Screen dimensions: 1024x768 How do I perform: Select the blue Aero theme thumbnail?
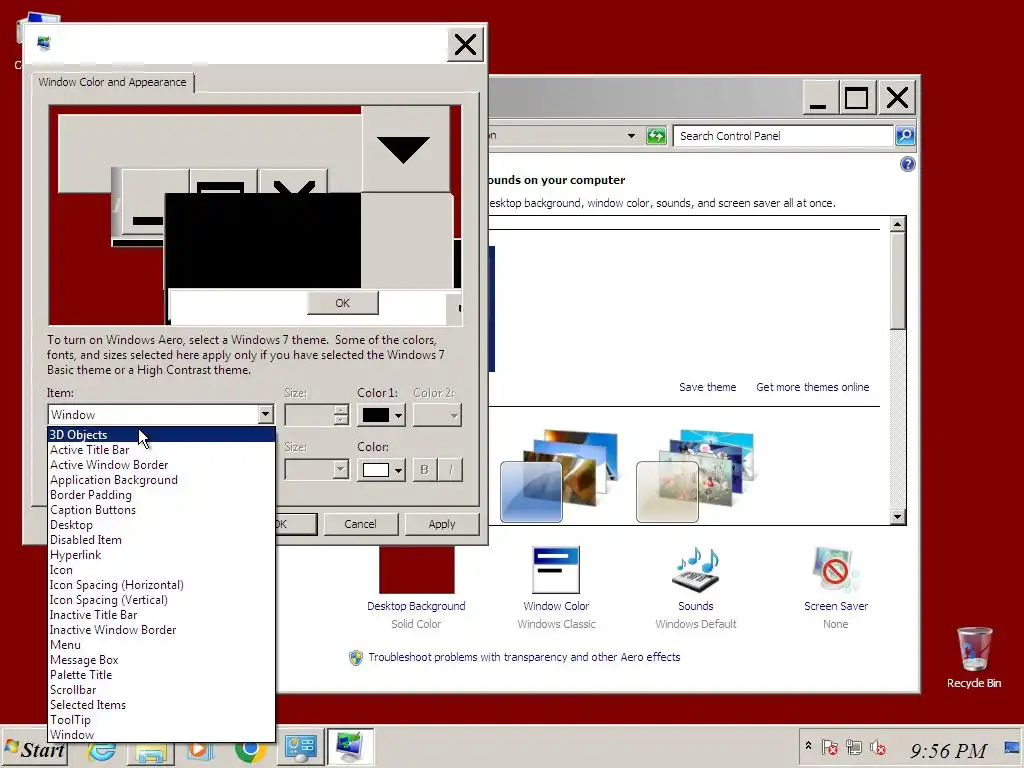tap(559, 475)
